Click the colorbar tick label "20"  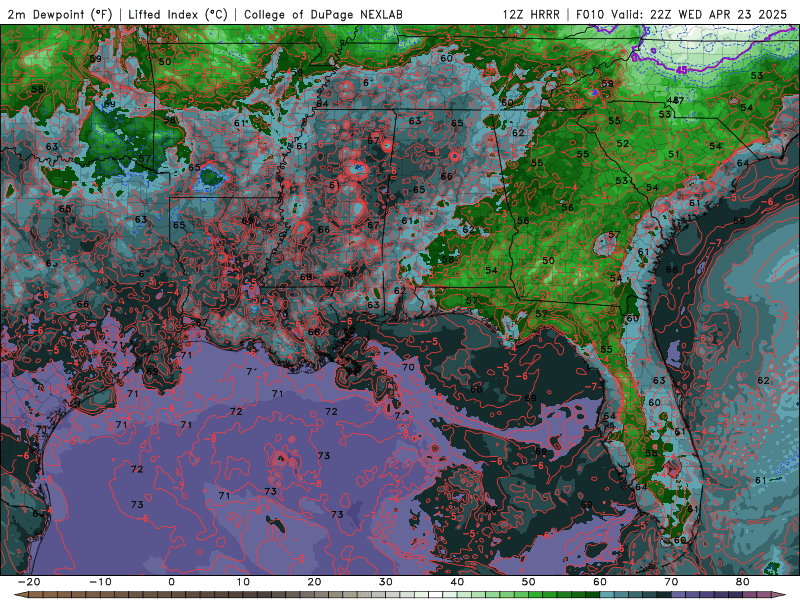tap(314, 582)
